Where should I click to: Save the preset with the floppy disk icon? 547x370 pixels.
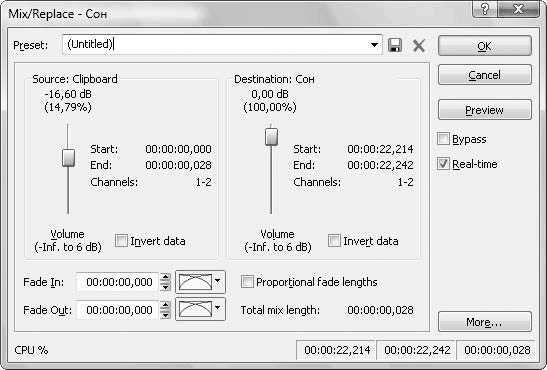pos(395,45)
